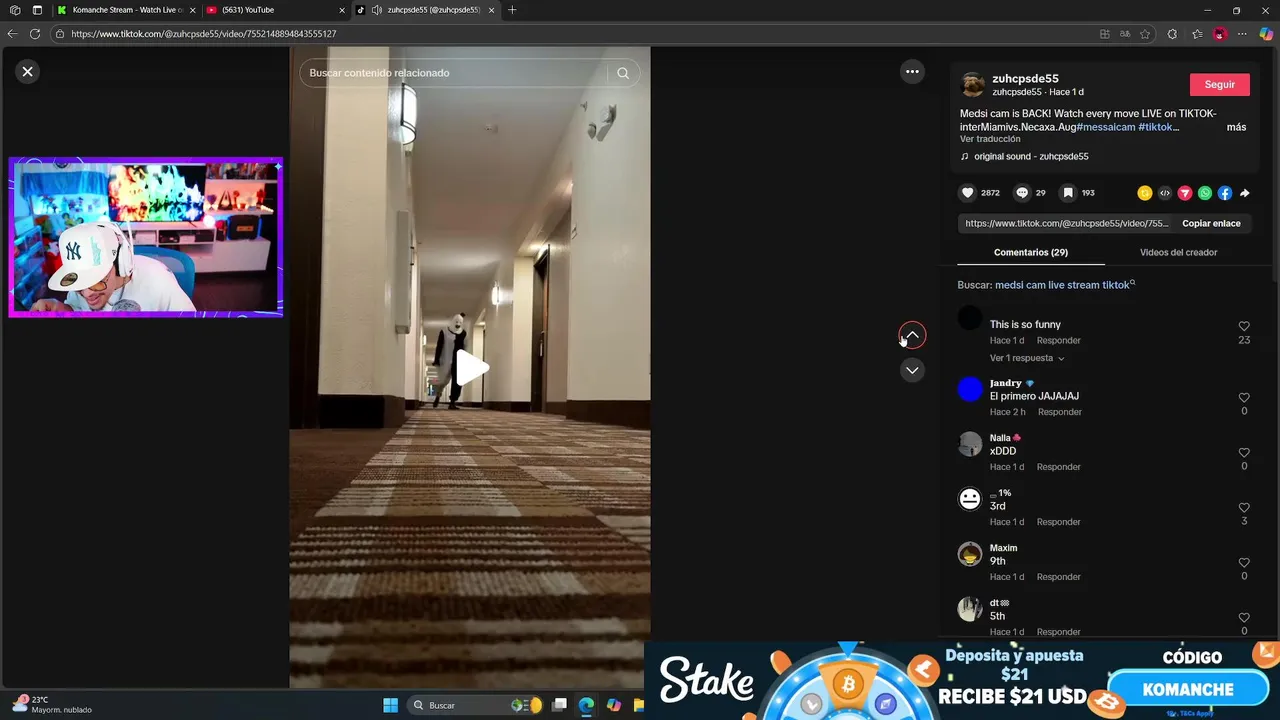Open more share options arrow
The image size is (1280, 720).
1245,193
